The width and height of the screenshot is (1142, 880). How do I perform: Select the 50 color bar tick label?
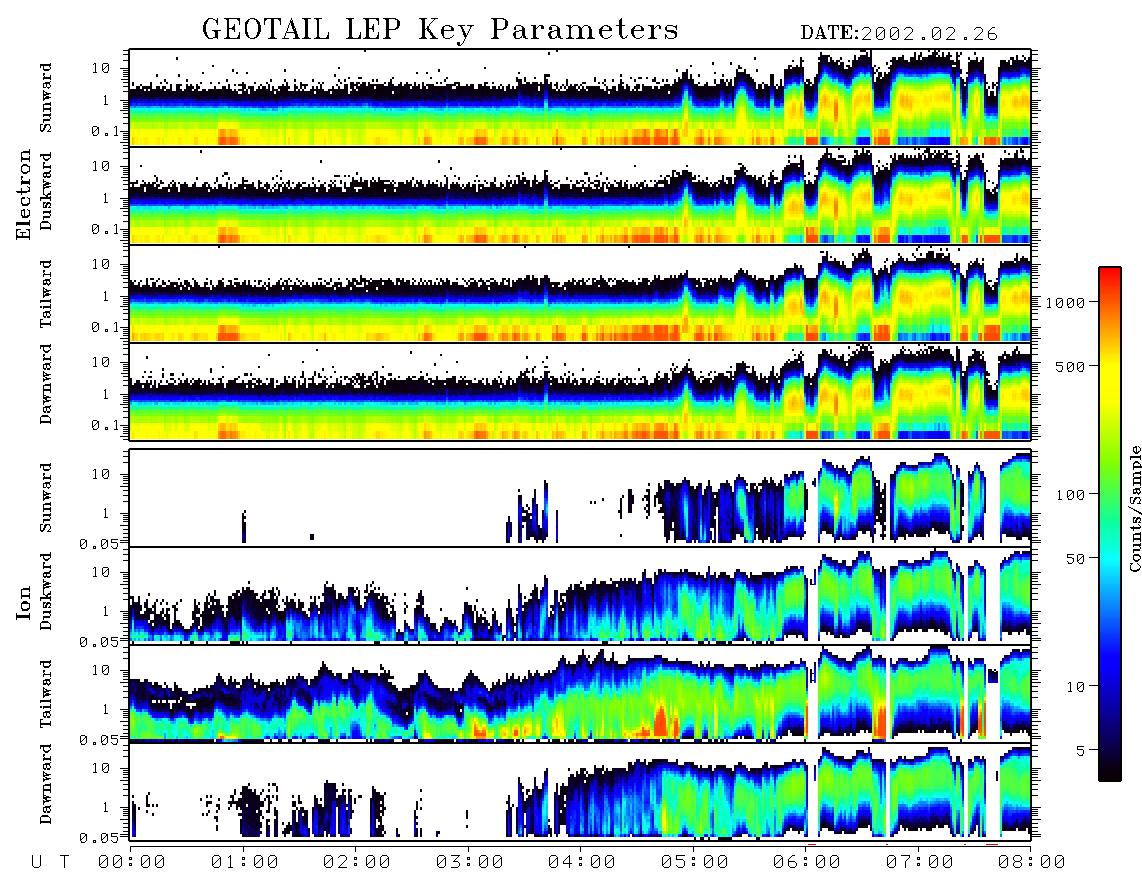click(1075, 559)
